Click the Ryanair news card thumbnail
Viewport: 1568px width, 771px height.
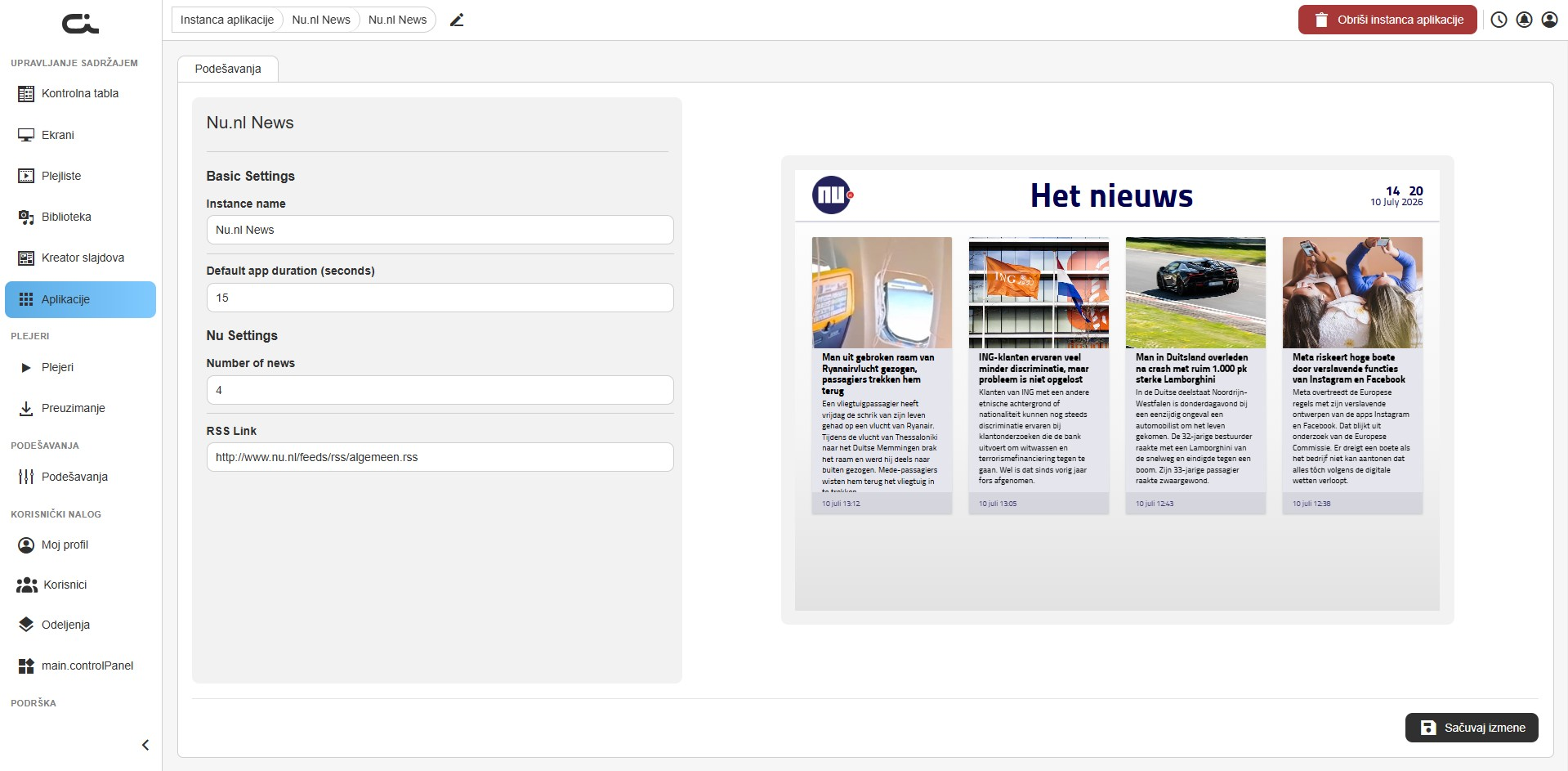point(882,293)
